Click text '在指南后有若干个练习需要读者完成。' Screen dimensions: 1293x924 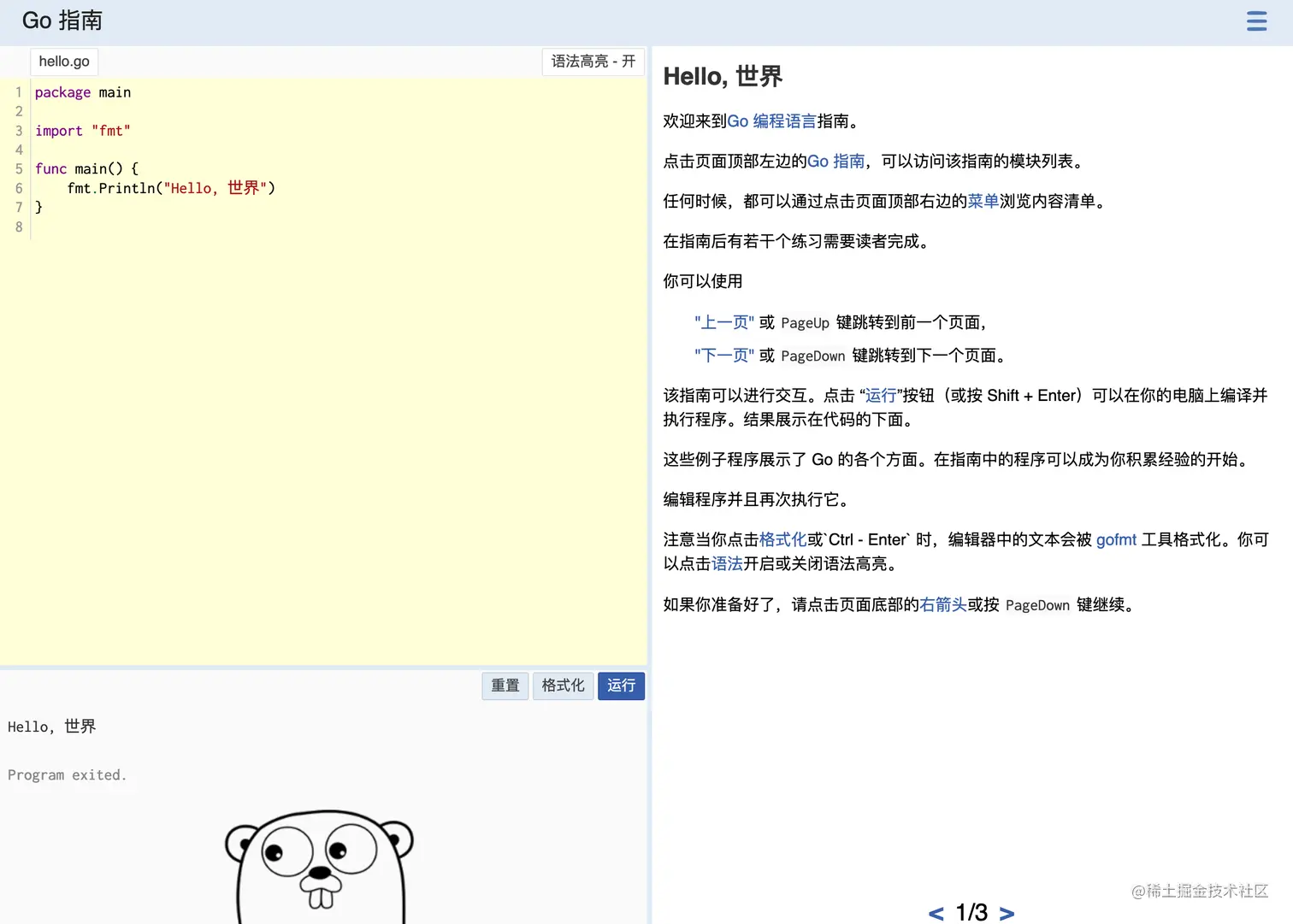click(x=796, y=242)
